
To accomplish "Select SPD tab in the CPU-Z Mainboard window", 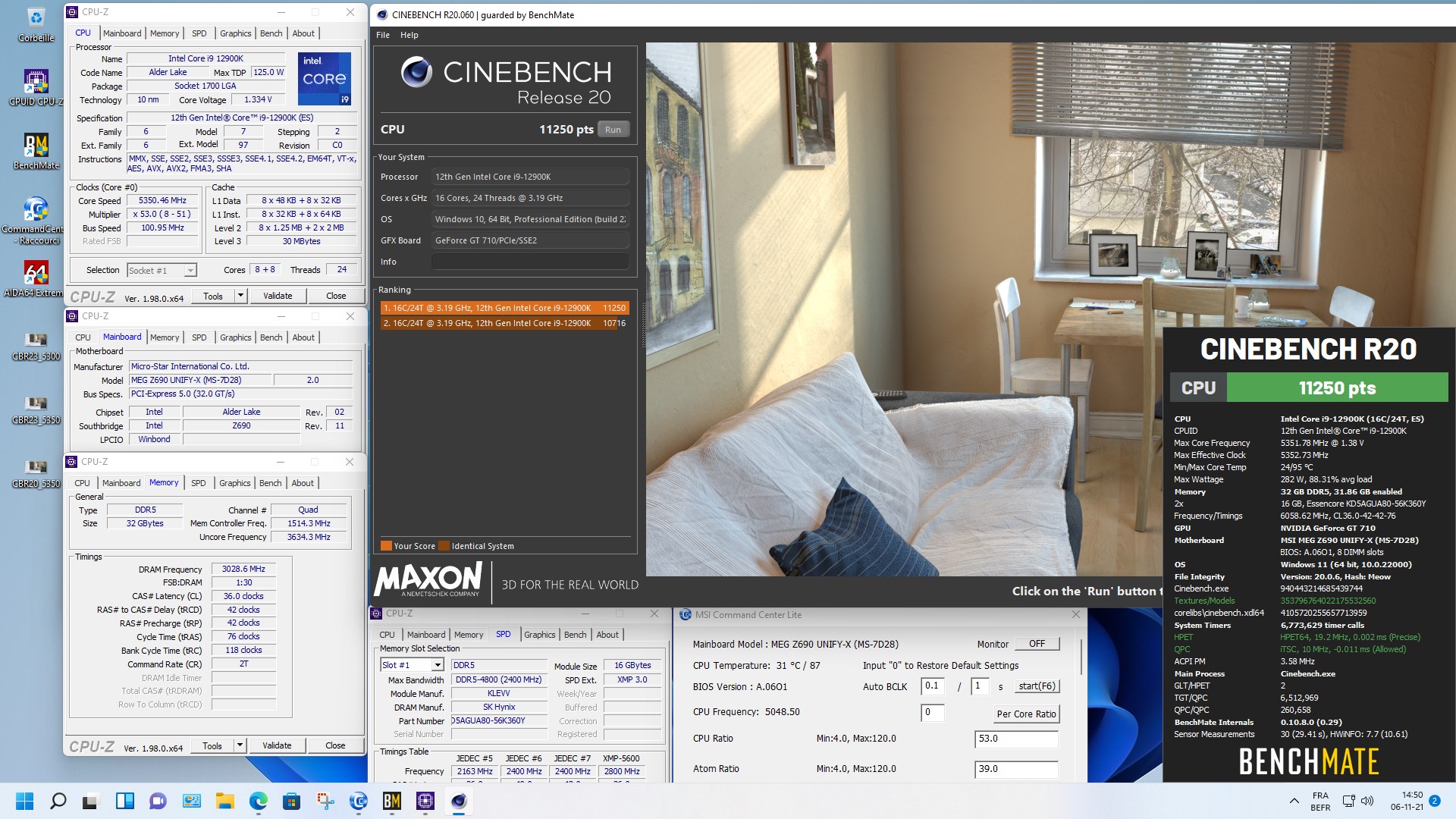I will click(x=199, y=337).
